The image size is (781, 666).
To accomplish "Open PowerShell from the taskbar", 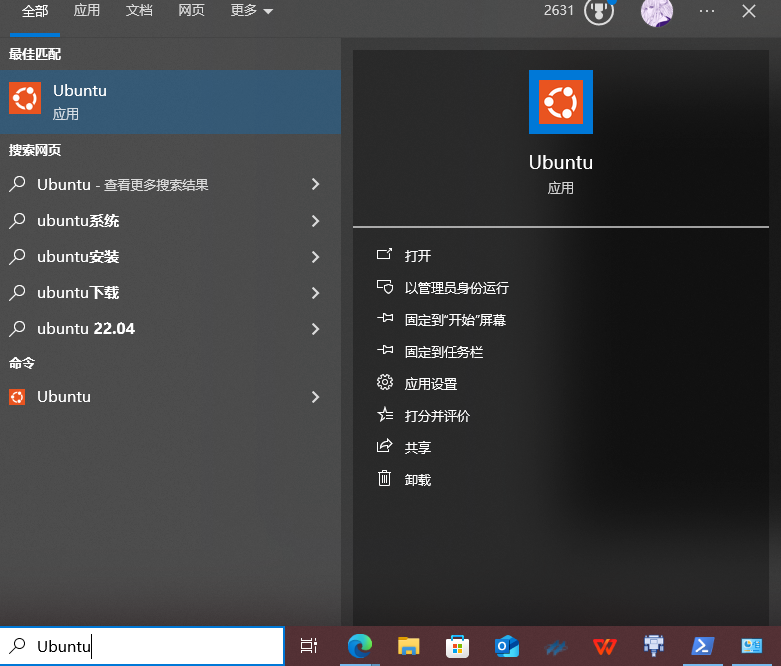I will point(703,646).
